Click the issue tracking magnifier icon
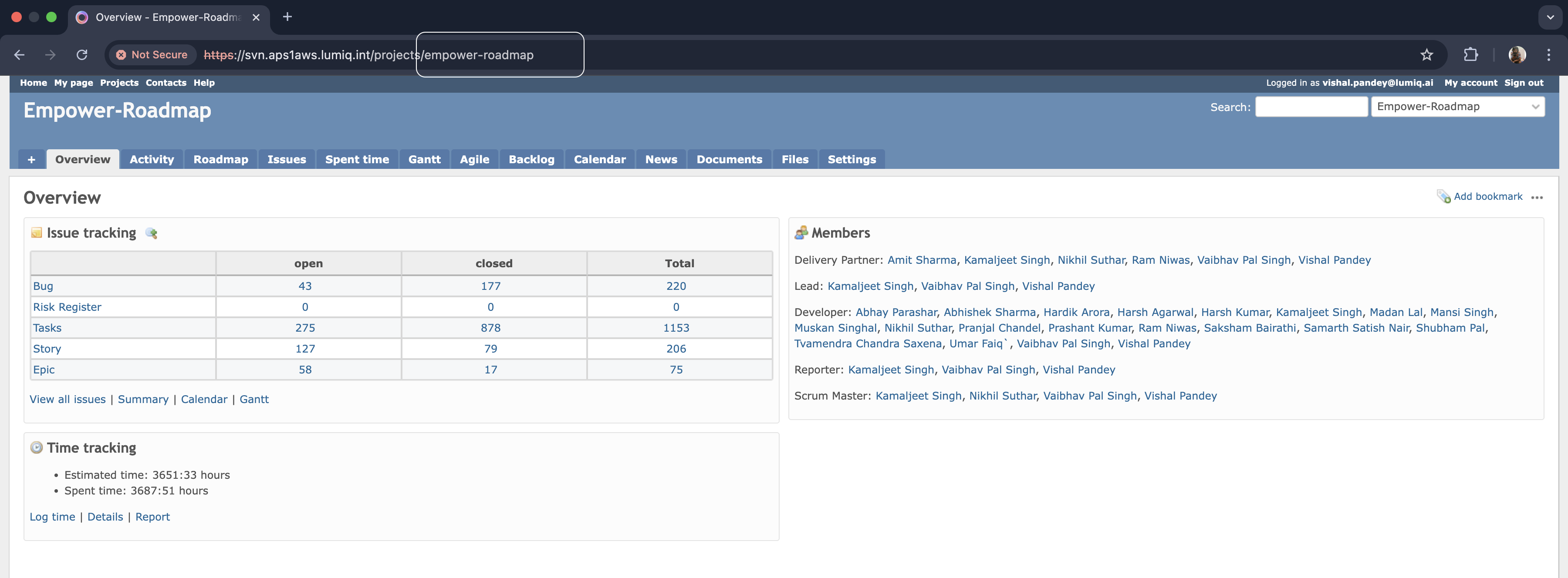 click(x=152, y=233)
